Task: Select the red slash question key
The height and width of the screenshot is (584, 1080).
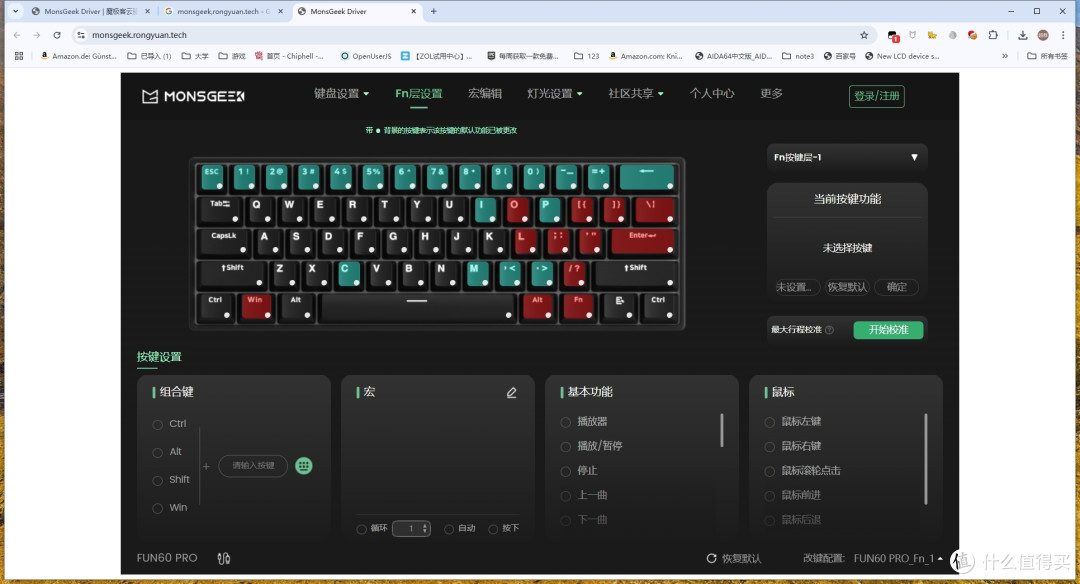Action: 574,273
